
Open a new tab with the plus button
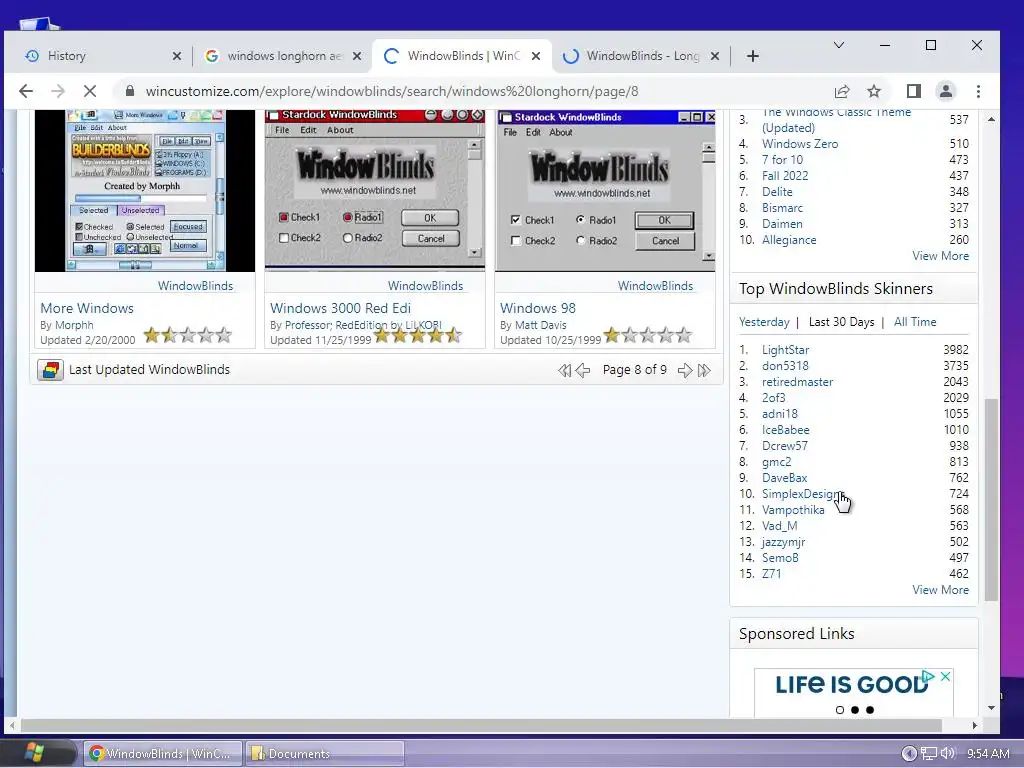coord(753,56)
